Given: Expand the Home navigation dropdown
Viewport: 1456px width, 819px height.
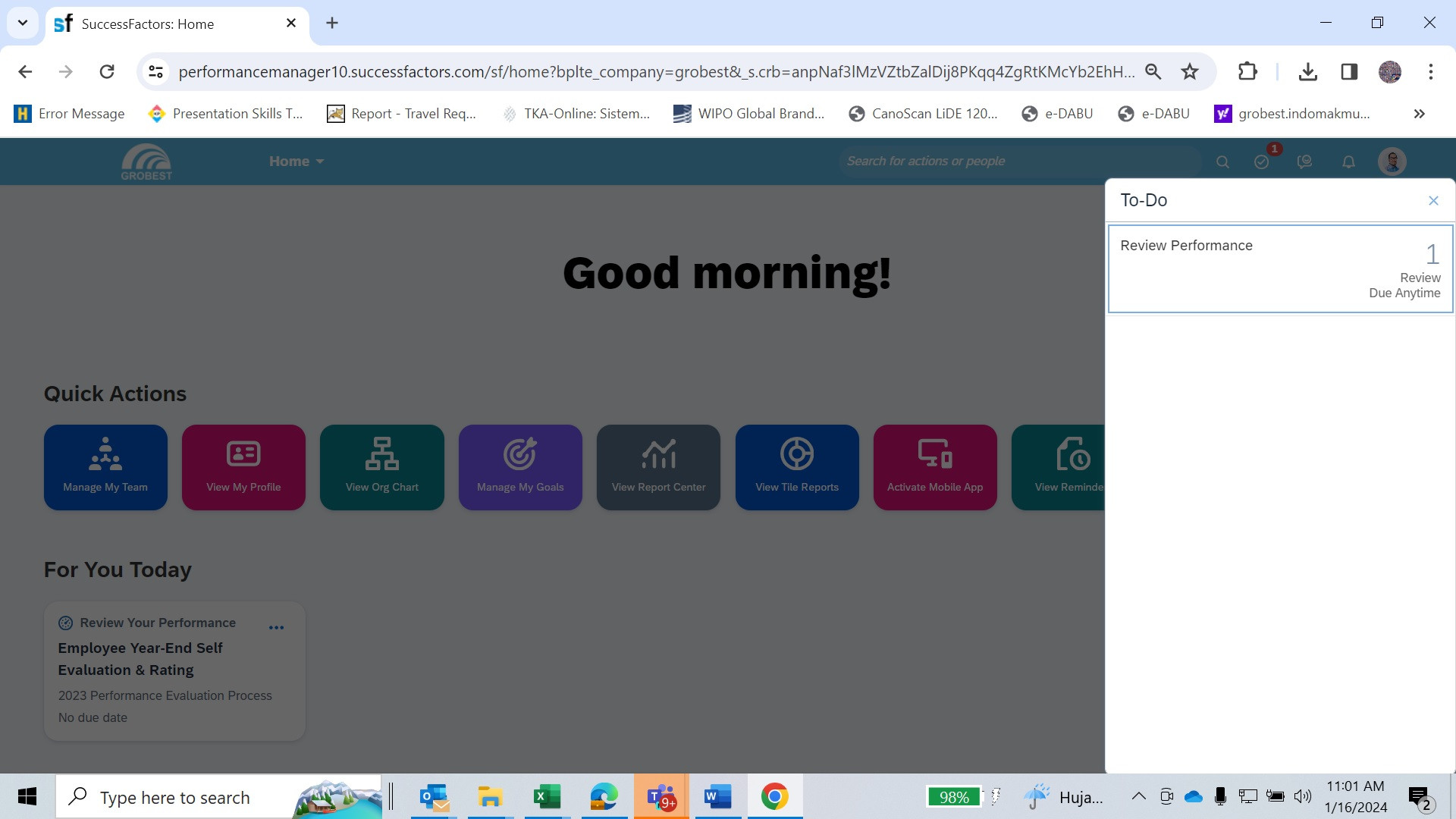Looking at the screenshot, I should tap(297, 162).
